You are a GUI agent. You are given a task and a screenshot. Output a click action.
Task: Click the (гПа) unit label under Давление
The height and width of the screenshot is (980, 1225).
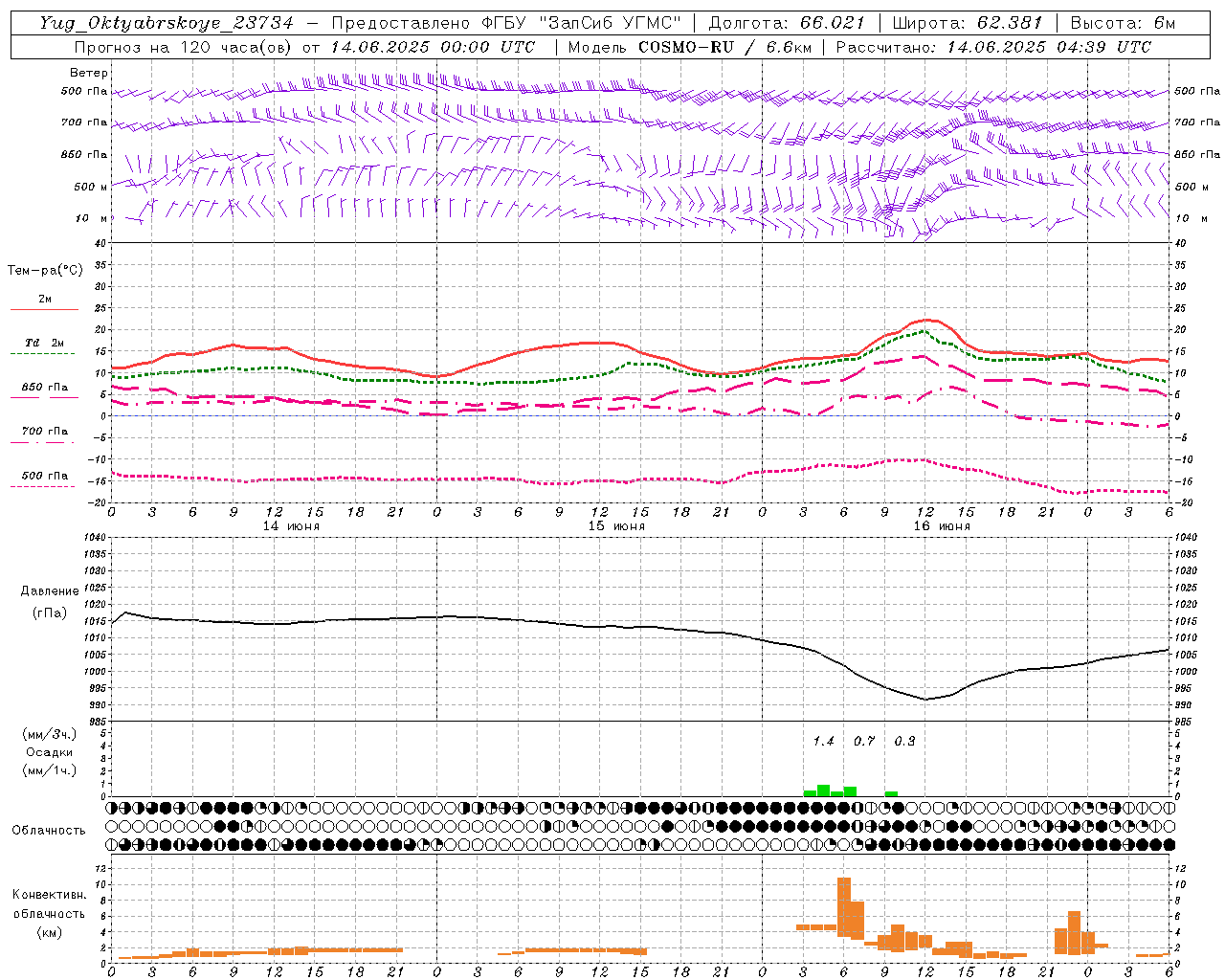pos(50,612)
